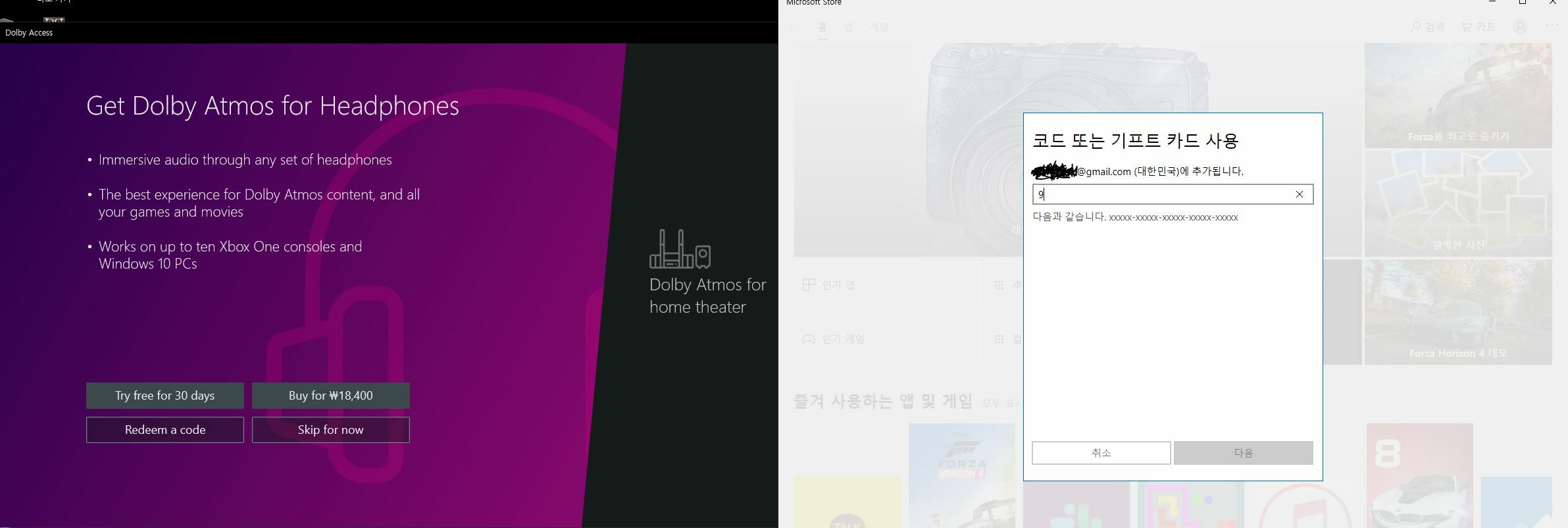Viewport: 1568px width, 528px height.
Task: Switch to 앱 tab in Microsoft Store
Action: pos(849,27)
